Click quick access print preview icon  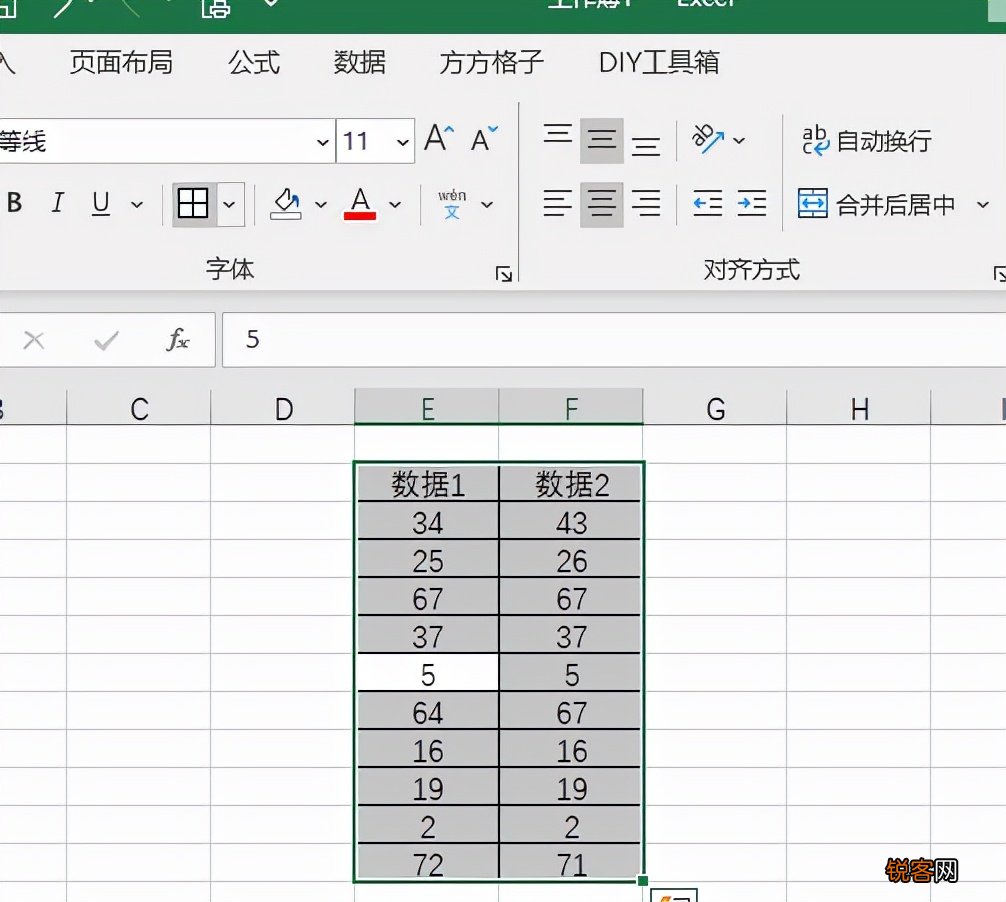click(216, 8)
